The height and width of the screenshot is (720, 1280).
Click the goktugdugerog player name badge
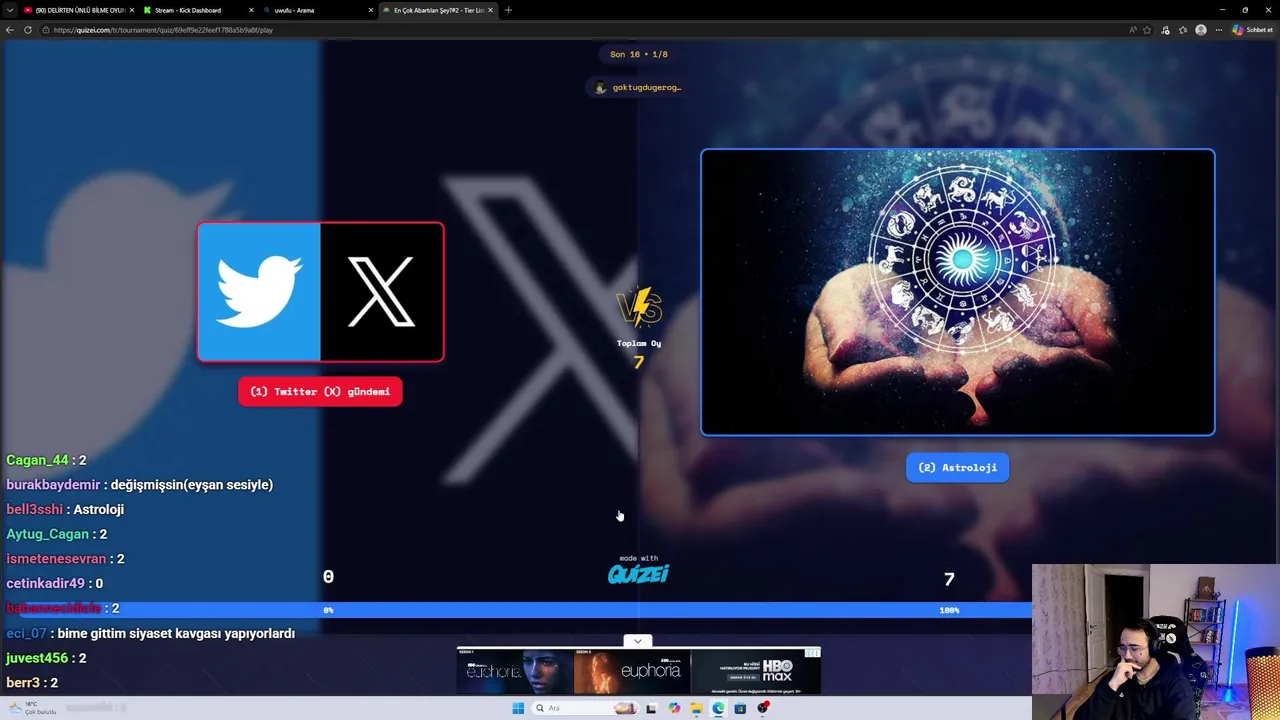tap(637, 88)
